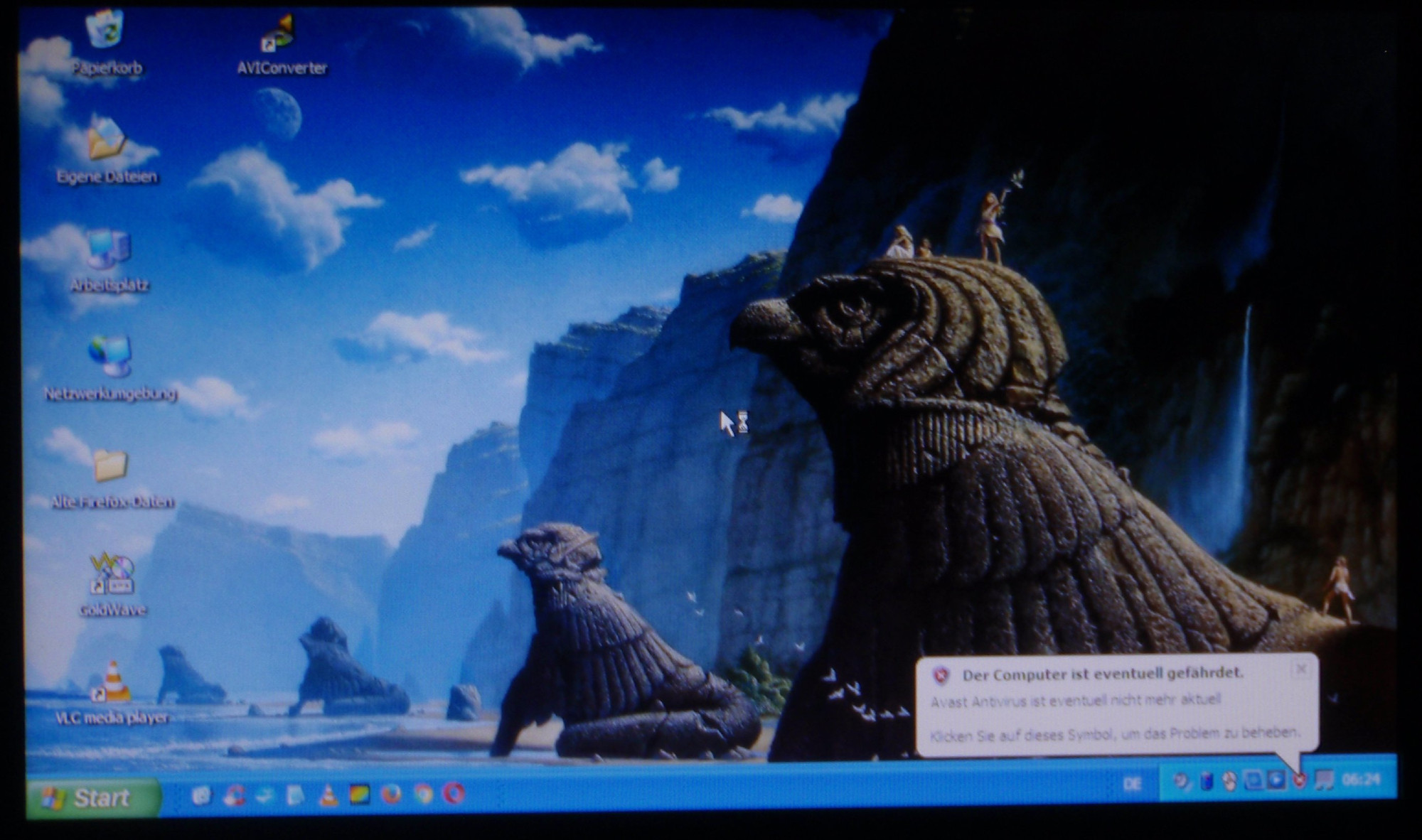Viewport: 1422px width, 840px height.
Task: Click the red security shield tray icon
Action: (1300, 780)
